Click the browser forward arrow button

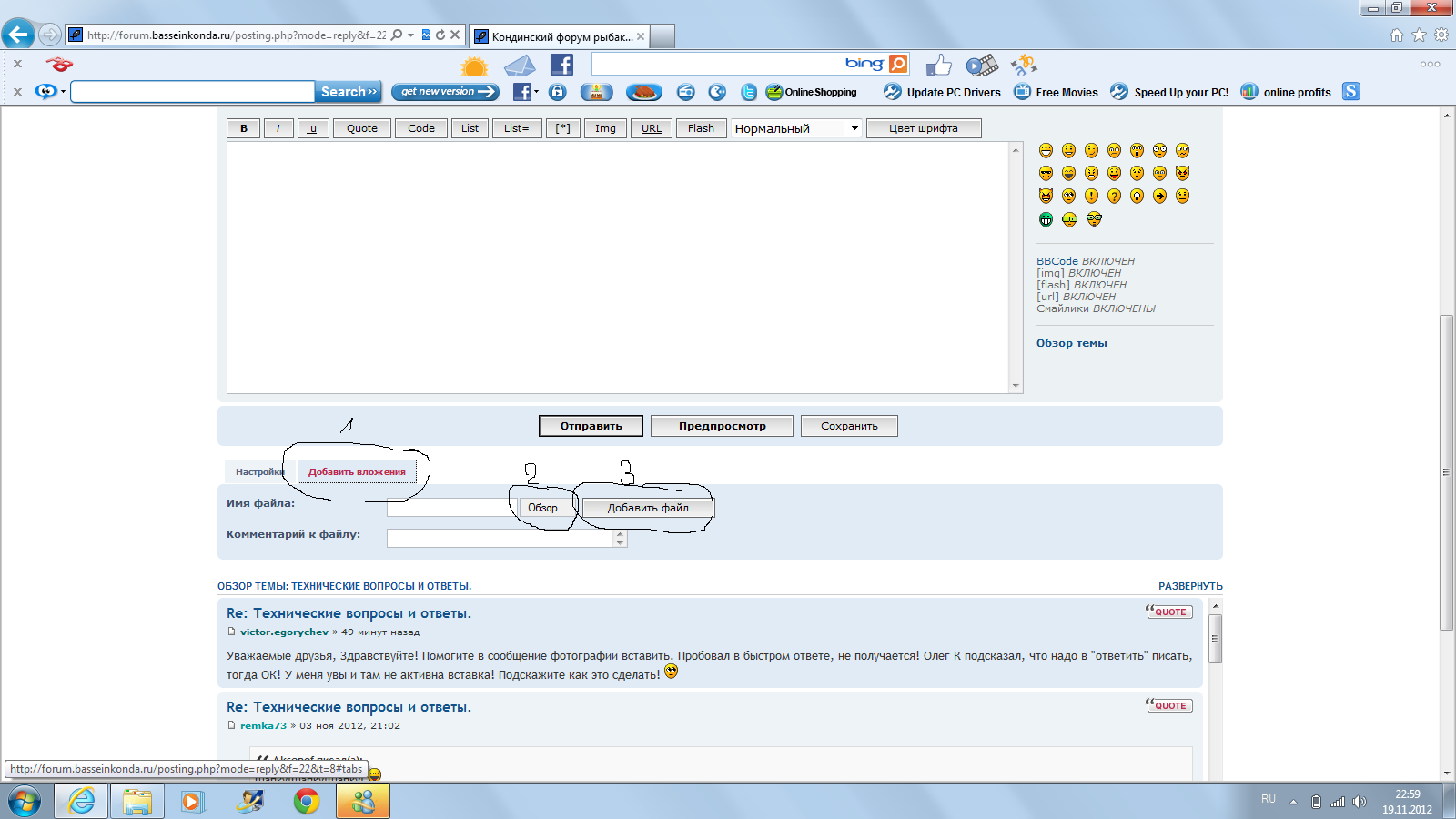[50, 35]
